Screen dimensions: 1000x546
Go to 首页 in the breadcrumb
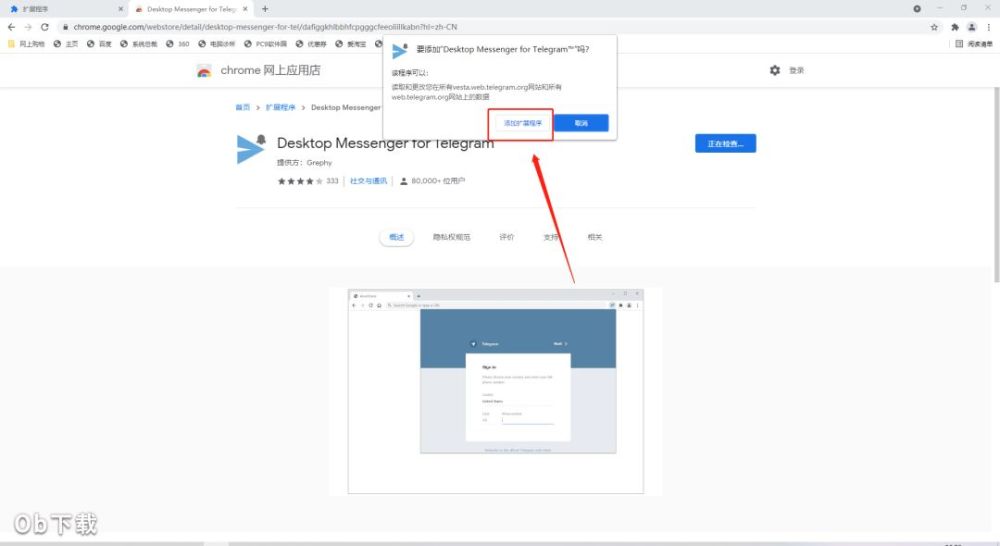(x=243, y=107)
